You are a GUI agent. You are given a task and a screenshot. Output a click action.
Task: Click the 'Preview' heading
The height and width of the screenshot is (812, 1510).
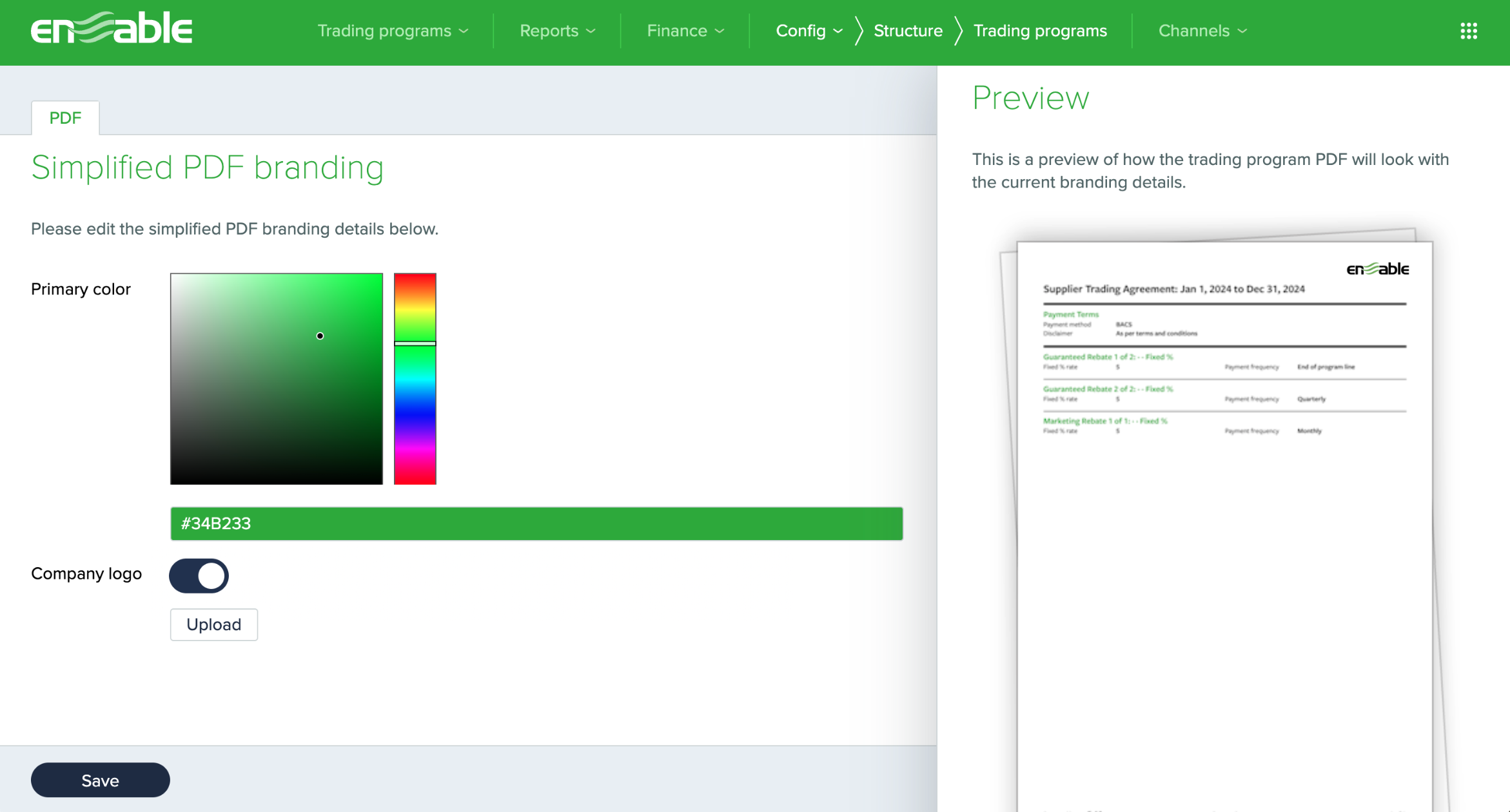(x=1030, y=98)
